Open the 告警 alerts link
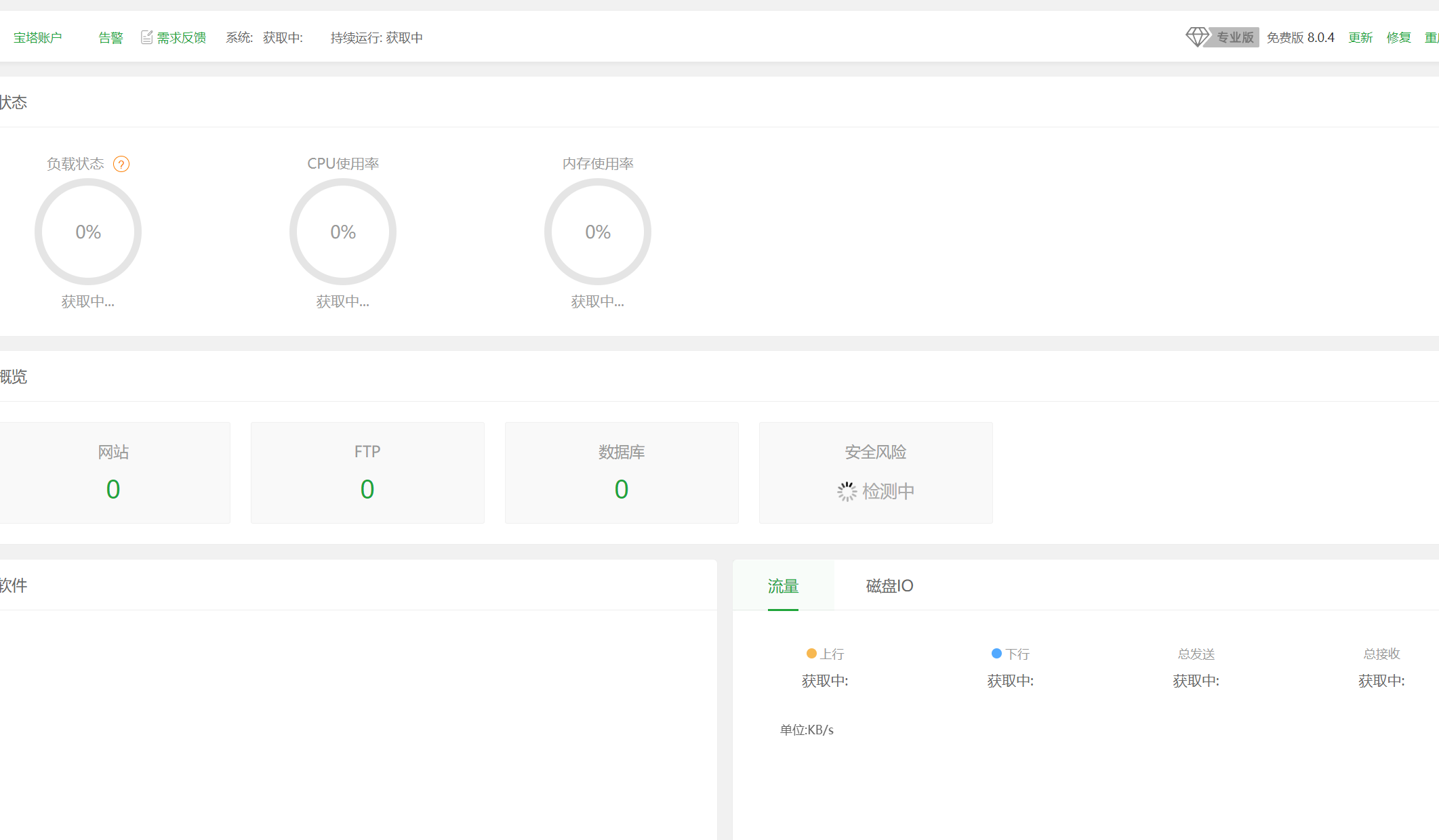Image resolution: width=1439 pixels, height=840 pixels. 110,38
